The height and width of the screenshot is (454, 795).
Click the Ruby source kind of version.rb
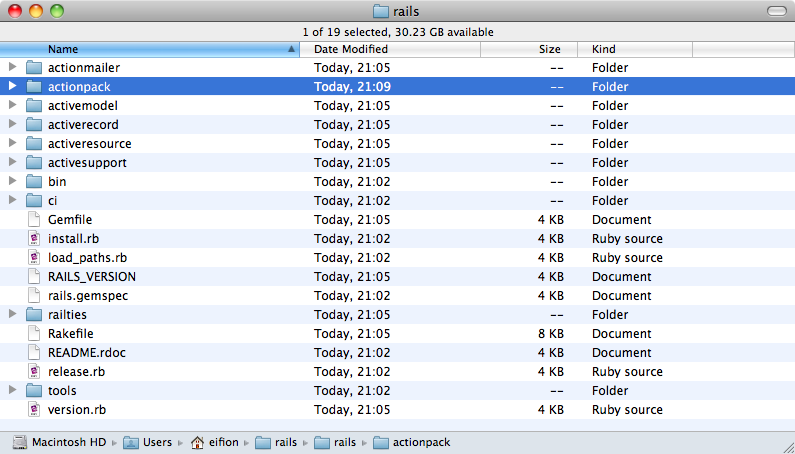(627, 410)
